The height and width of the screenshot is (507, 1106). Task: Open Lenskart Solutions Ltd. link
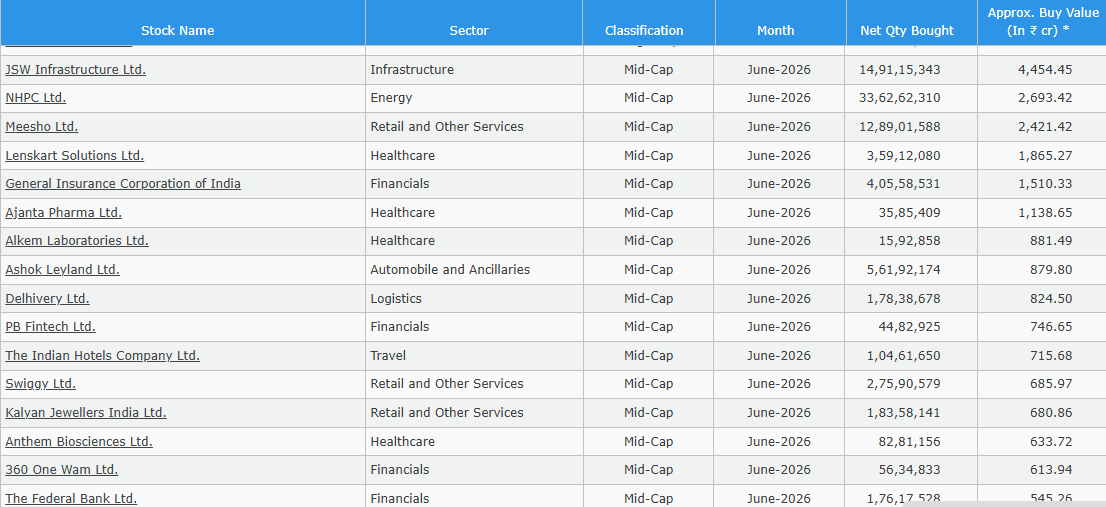75,156
